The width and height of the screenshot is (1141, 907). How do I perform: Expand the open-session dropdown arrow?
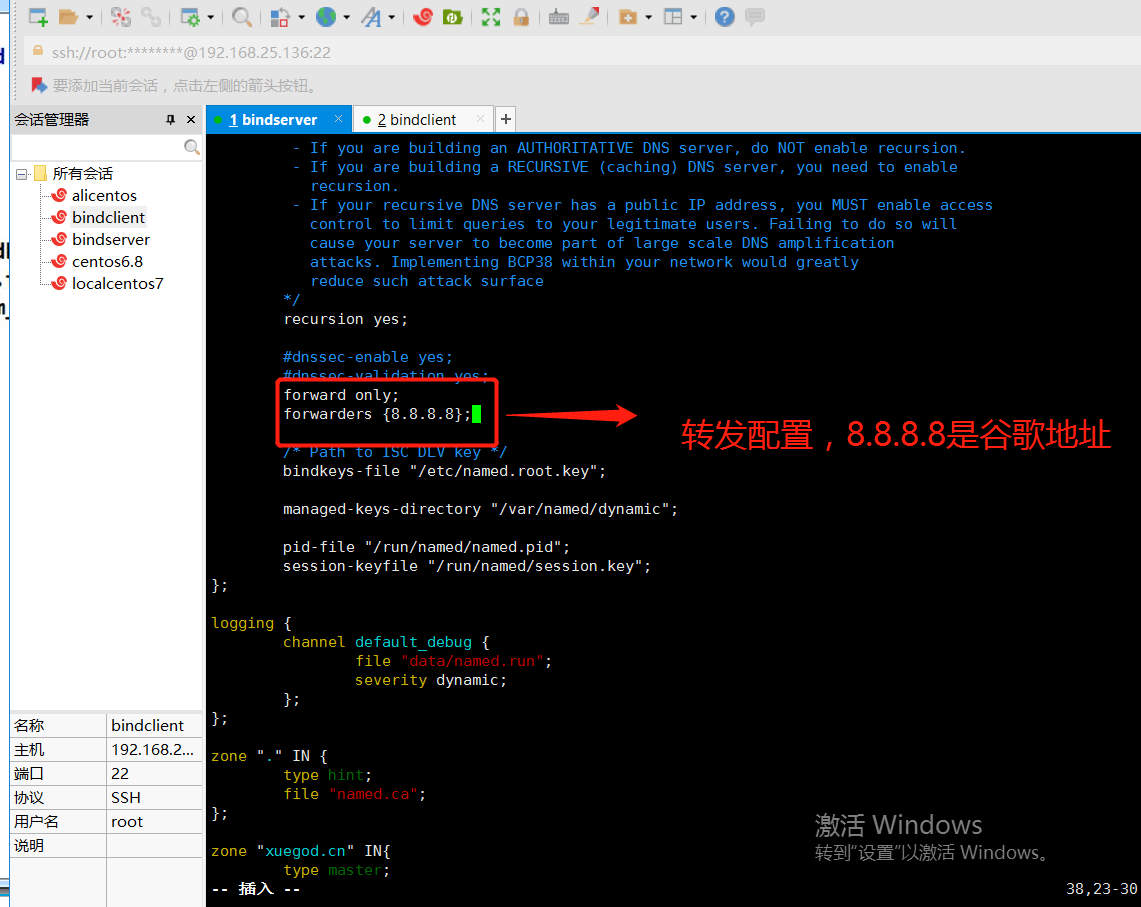coord(90,17)
